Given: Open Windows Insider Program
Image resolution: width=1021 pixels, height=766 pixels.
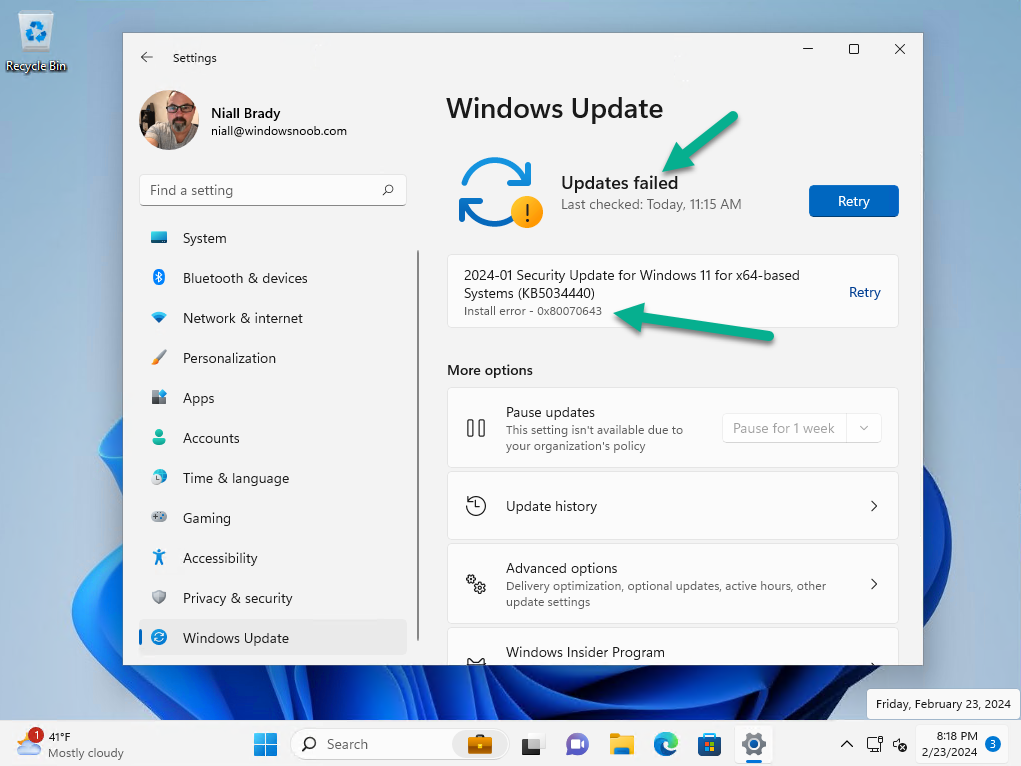Looking at the screenshot, I should tap(673, 647).
